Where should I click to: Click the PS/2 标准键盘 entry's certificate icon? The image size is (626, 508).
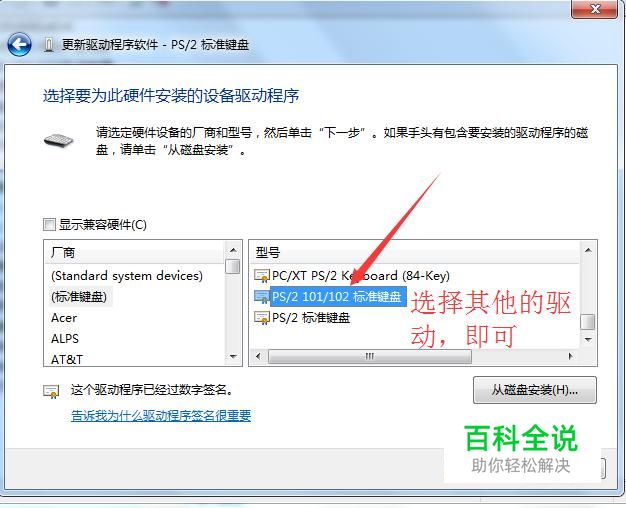click(262, 318)
